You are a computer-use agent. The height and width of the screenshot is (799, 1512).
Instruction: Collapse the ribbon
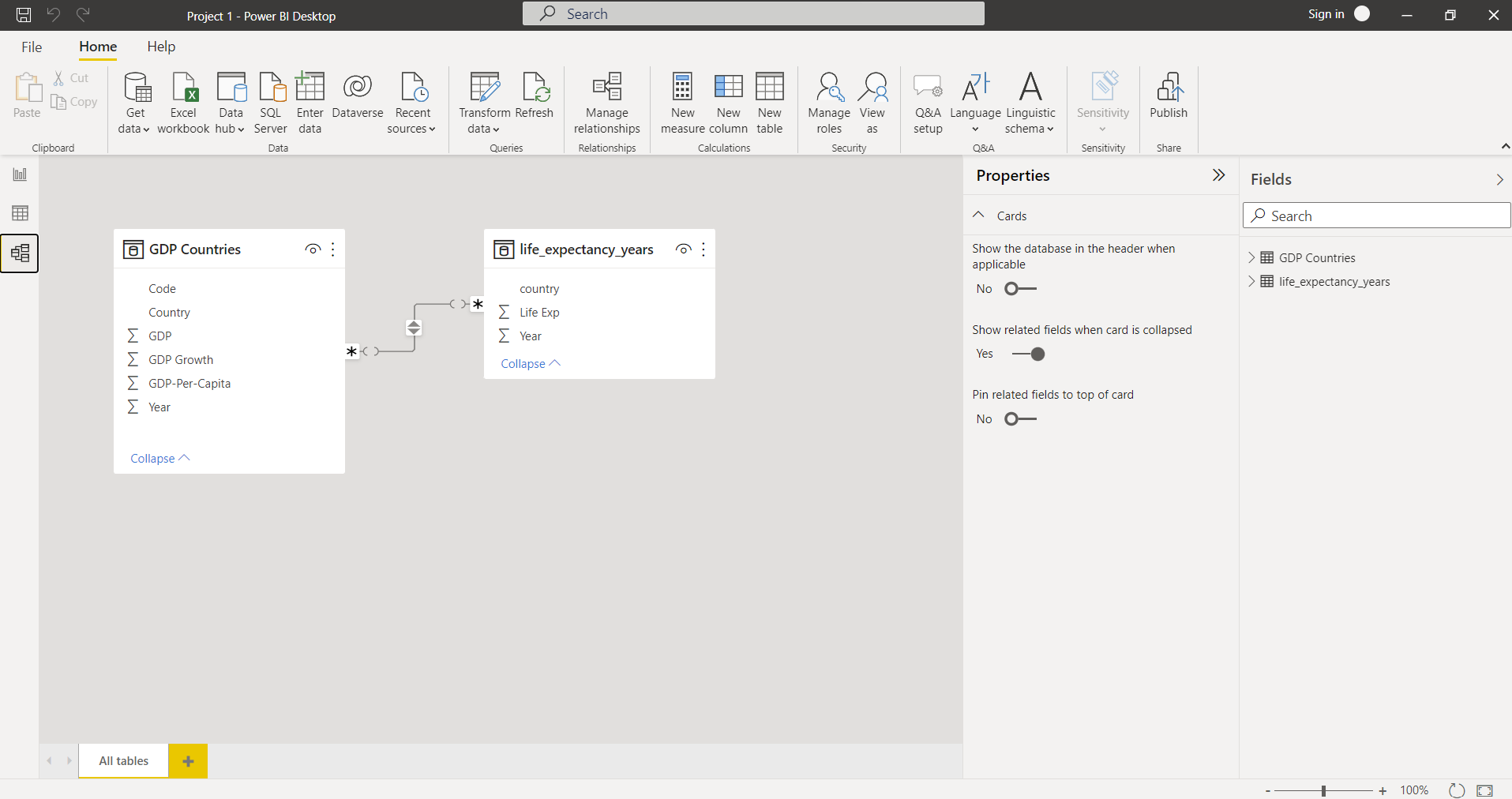coord(1505,146)
